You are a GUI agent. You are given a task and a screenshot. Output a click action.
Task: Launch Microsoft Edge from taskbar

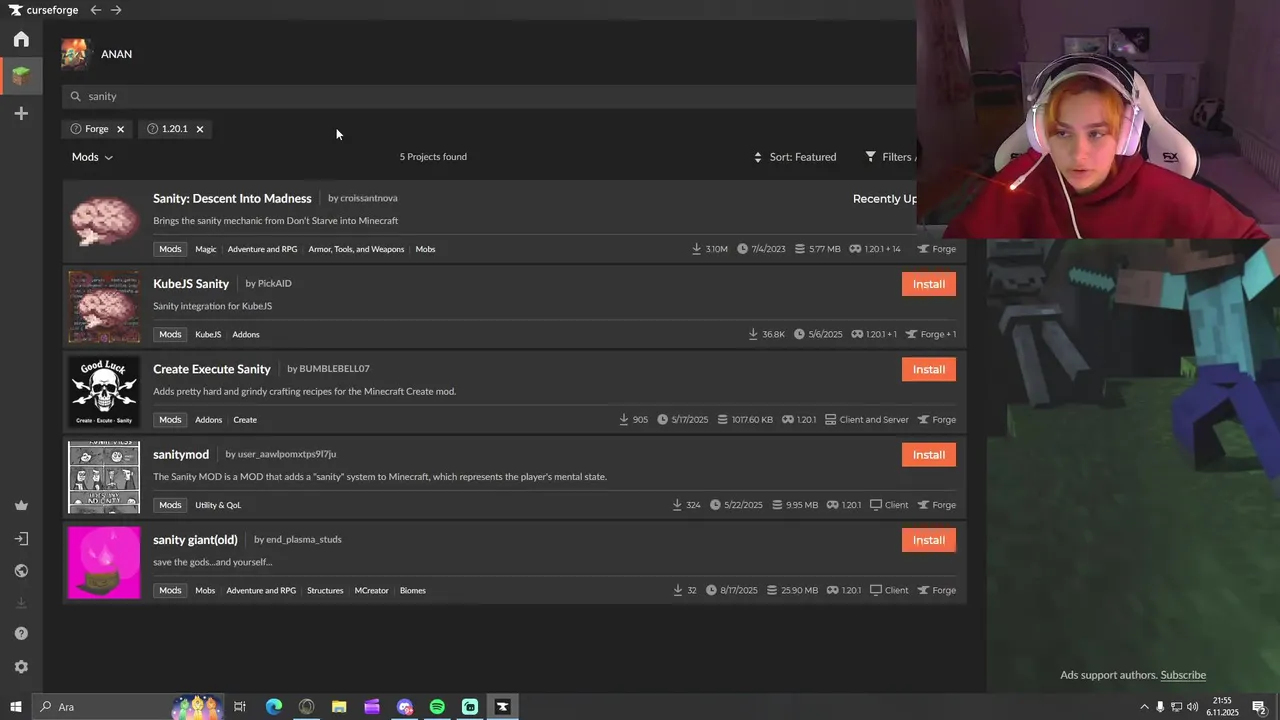click(x=273, y=707)
